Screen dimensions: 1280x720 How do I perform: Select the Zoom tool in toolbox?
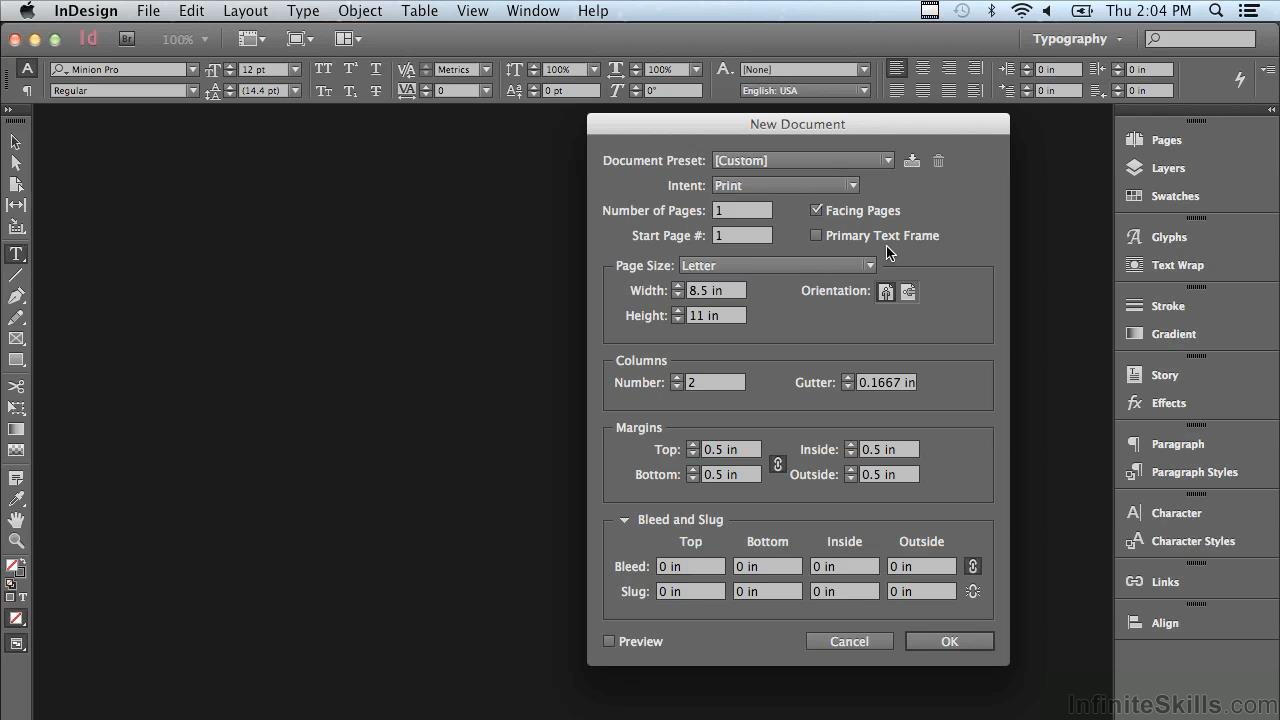16,541
